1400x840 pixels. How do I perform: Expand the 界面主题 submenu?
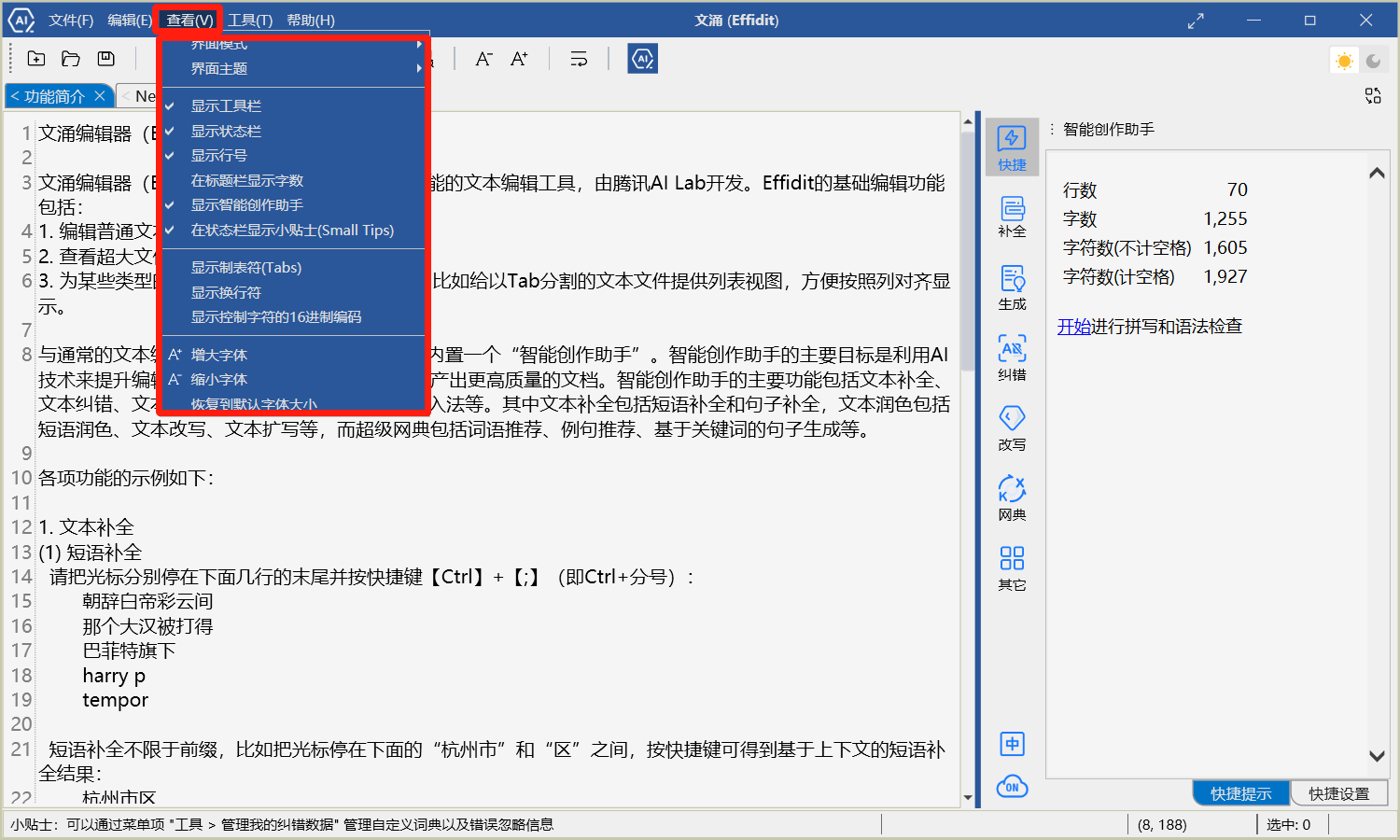pos(293,68)
